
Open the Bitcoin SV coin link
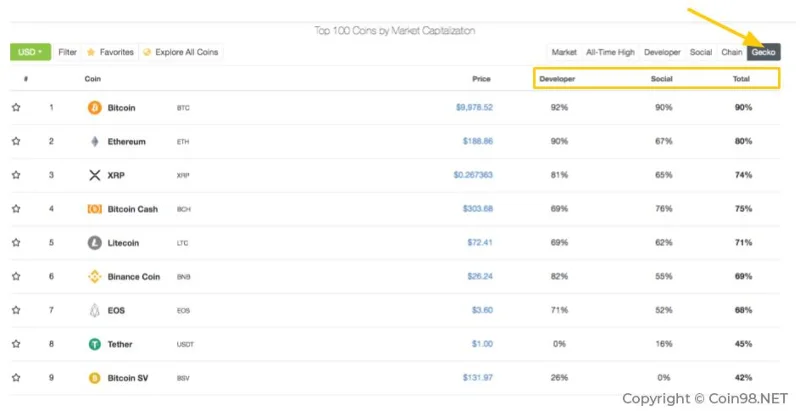pyautogui.click(x=128, y=378)
